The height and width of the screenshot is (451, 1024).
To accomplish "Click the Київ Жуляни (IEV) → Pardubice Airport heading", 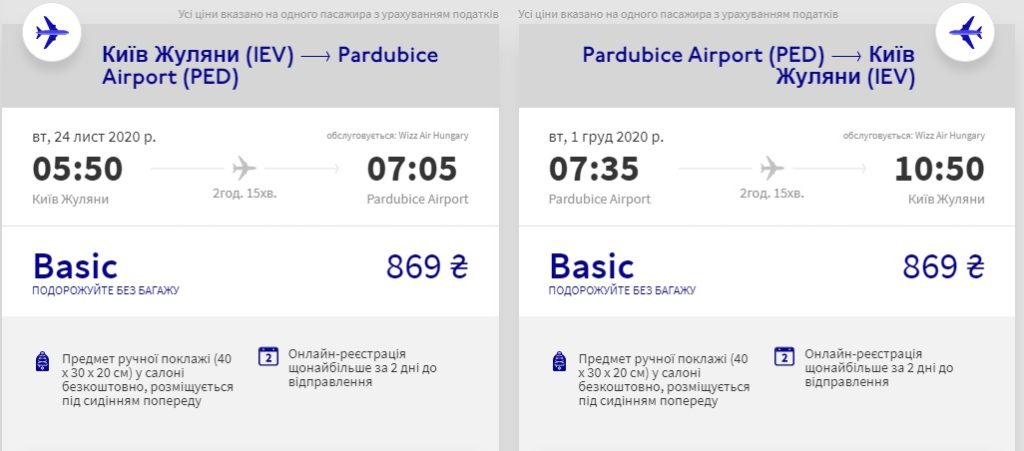I will 270,66.
